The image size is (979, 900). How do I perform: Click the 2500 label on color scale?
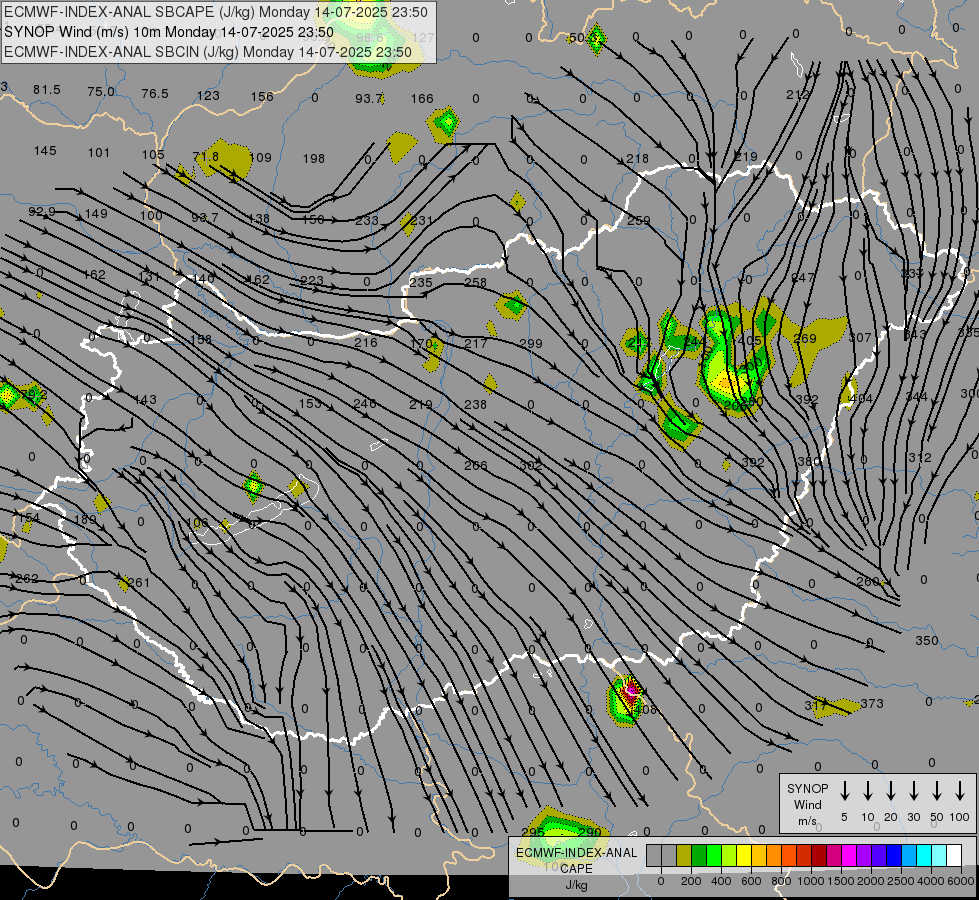point(900,881)
